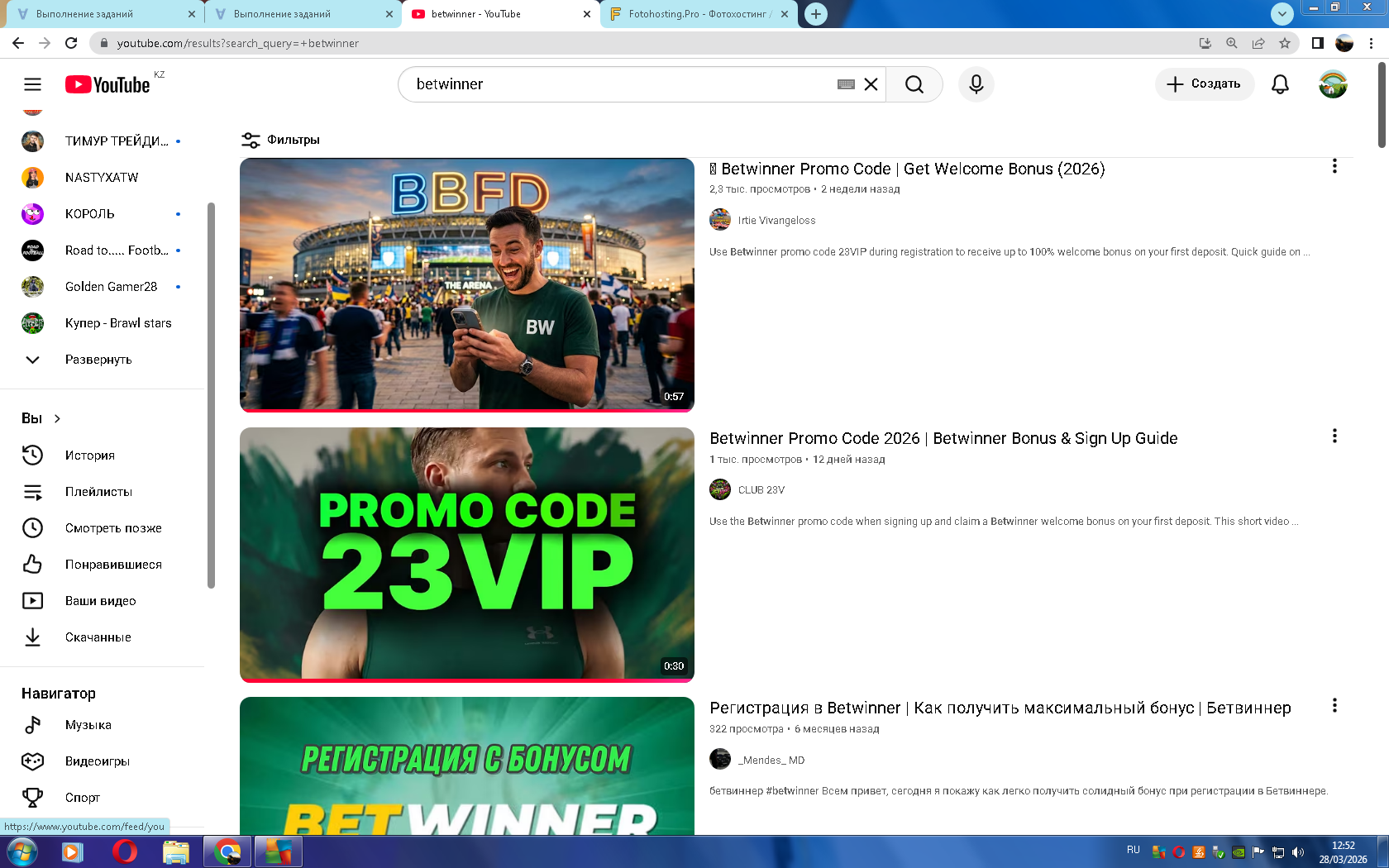The image size is (1389, 868).
Task: Zoom control icon in address bar
Action: (1232, 43)
